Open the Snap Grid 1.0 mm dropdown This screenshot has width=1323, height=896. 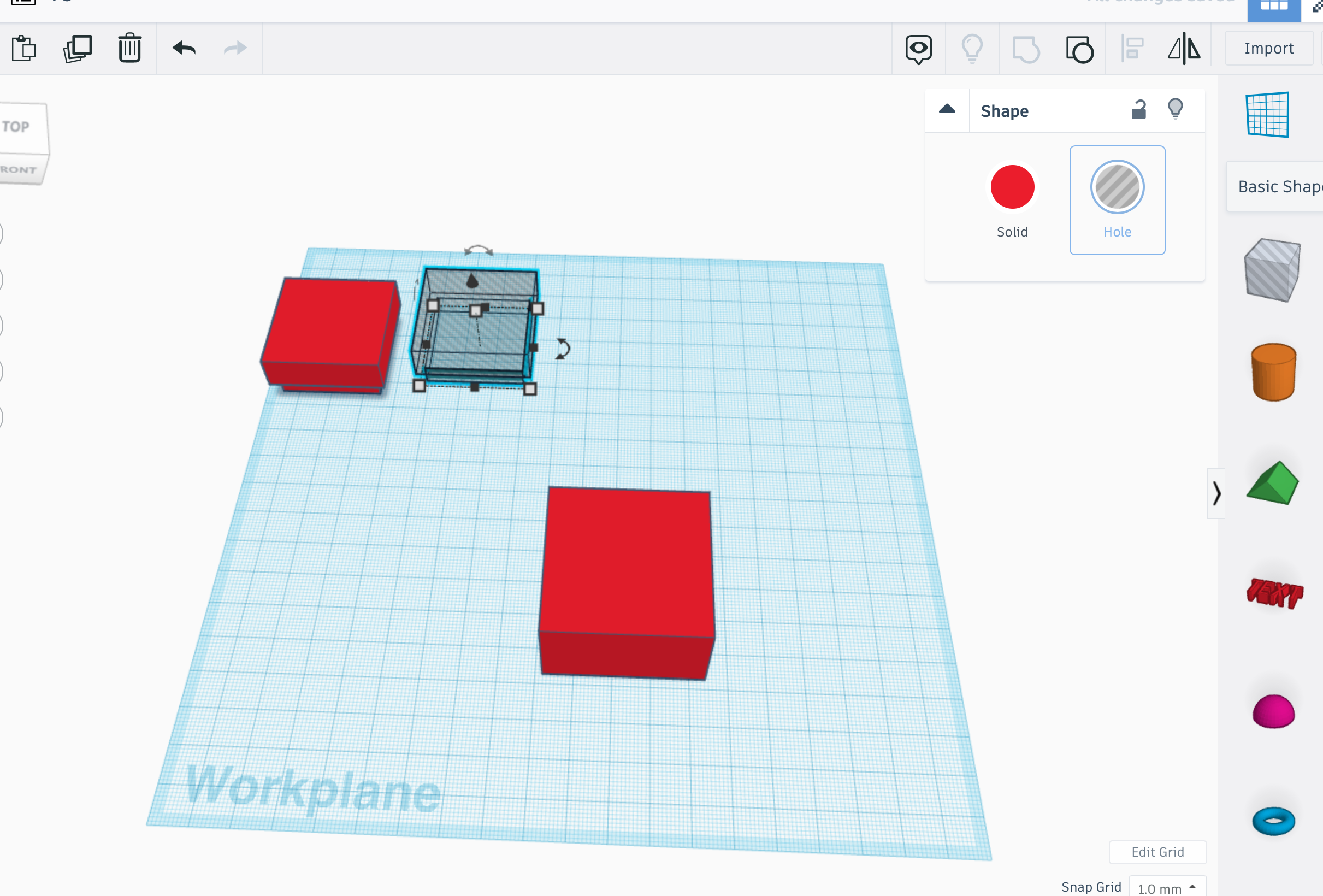(x=1166, y=887)
